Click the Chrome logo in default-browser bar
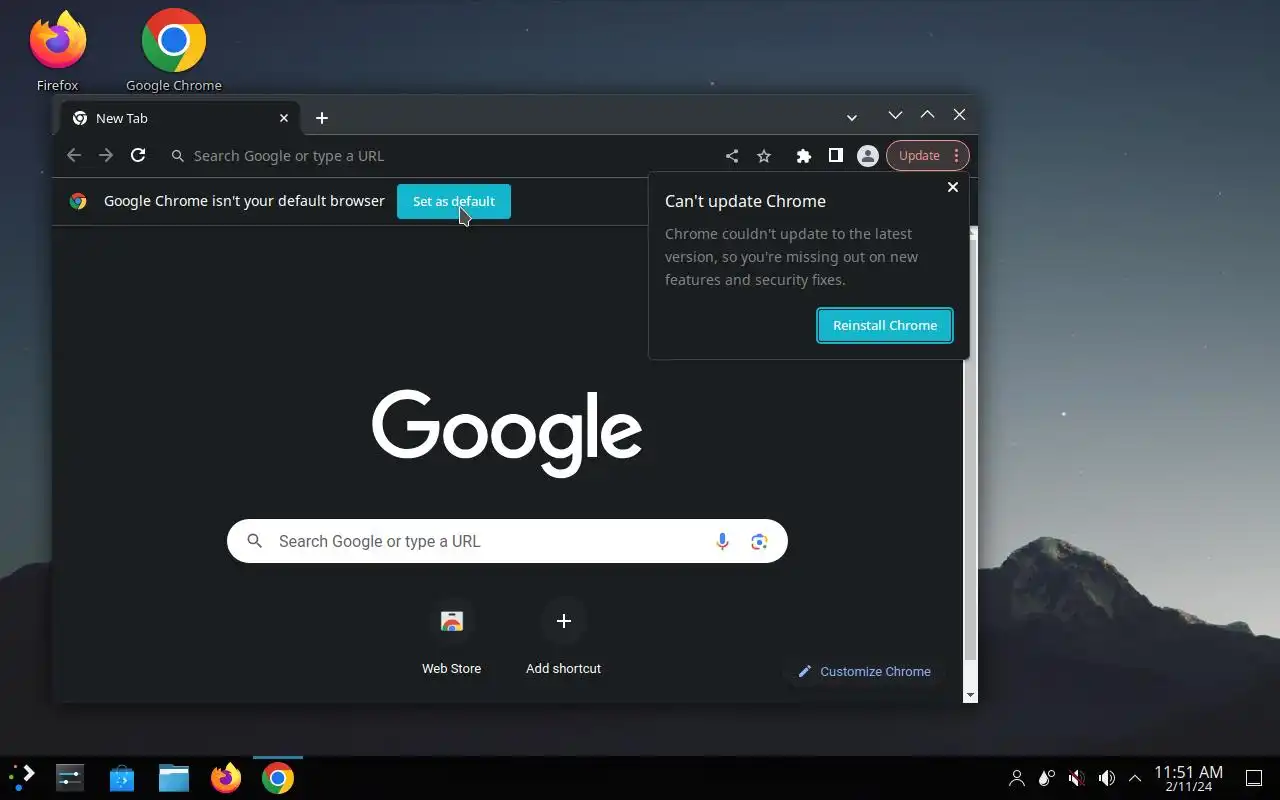Viewport: 1280px width, 800px height. pos(78,201)
